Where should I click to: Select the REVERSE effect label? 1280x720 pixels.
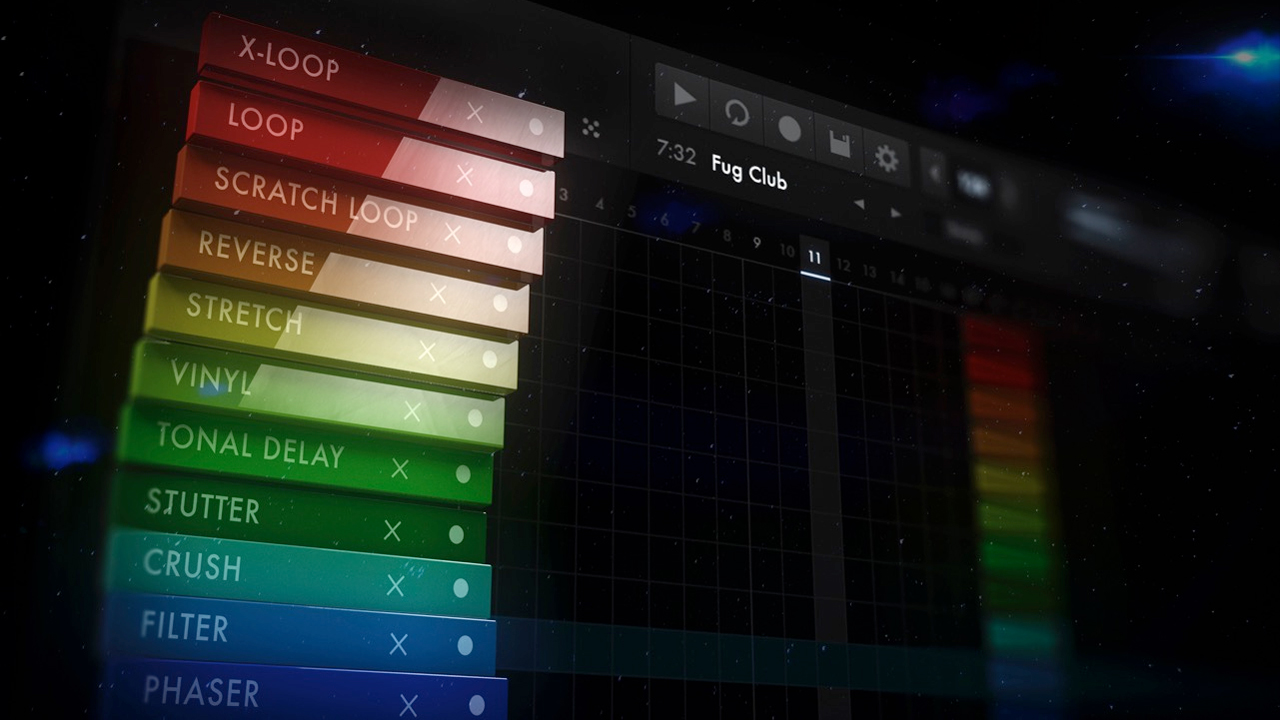pyautogui.click(x=256, y=252)
